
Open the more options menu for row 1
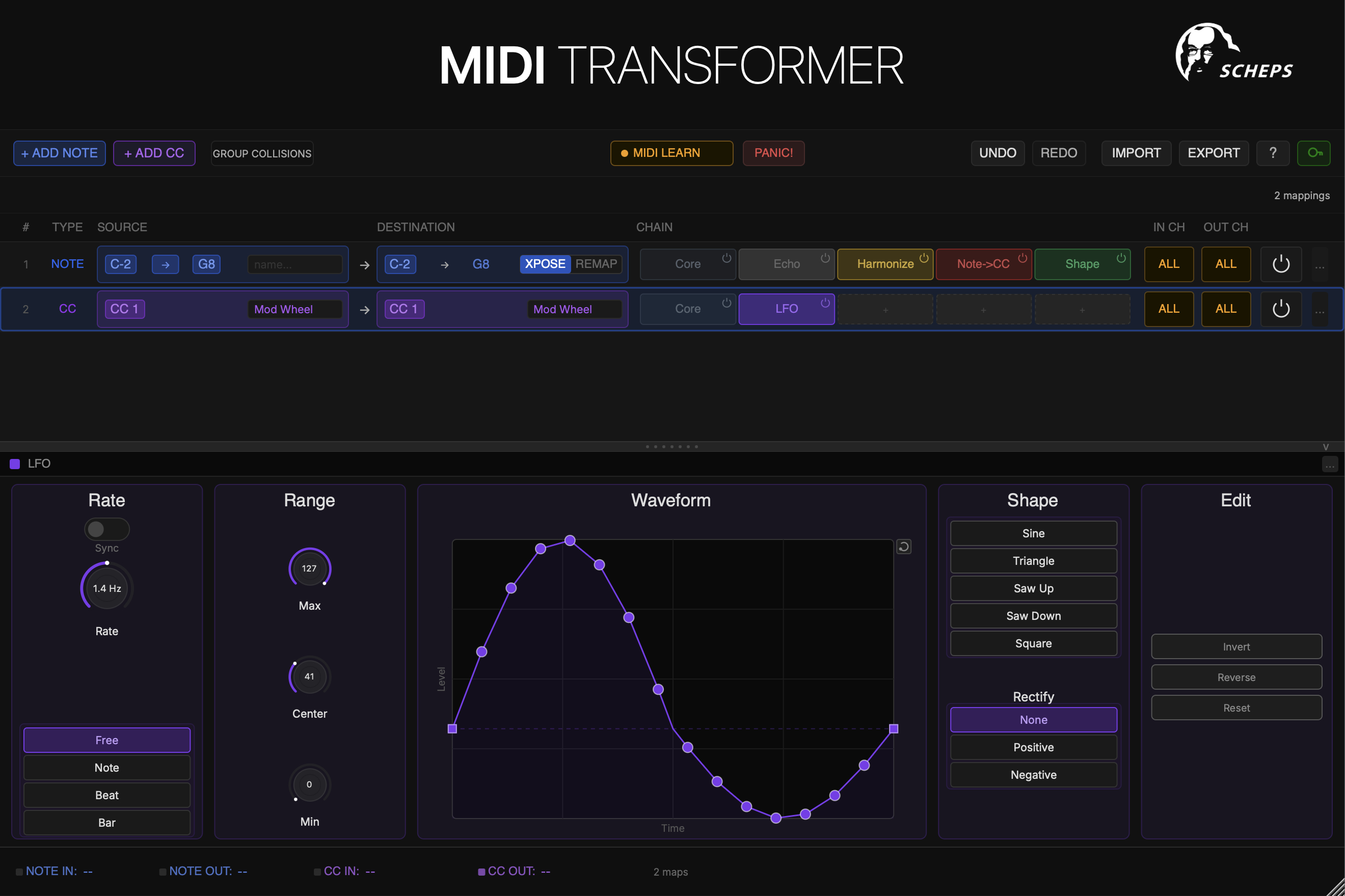click(x=1320, y=266)
